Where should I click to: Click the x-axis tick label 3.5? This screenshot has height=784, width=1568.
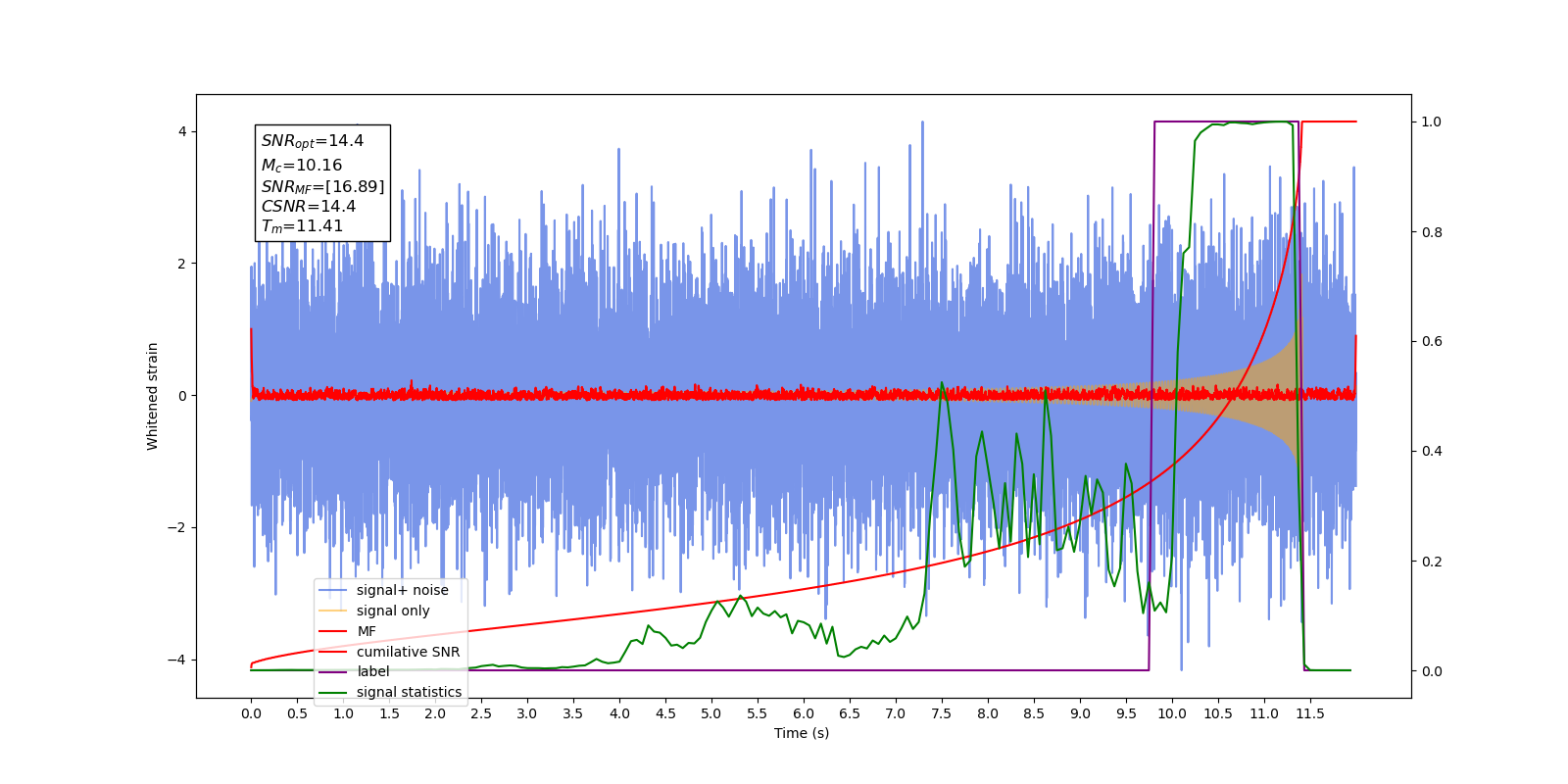pyautogui.click(x=573, y=713)
